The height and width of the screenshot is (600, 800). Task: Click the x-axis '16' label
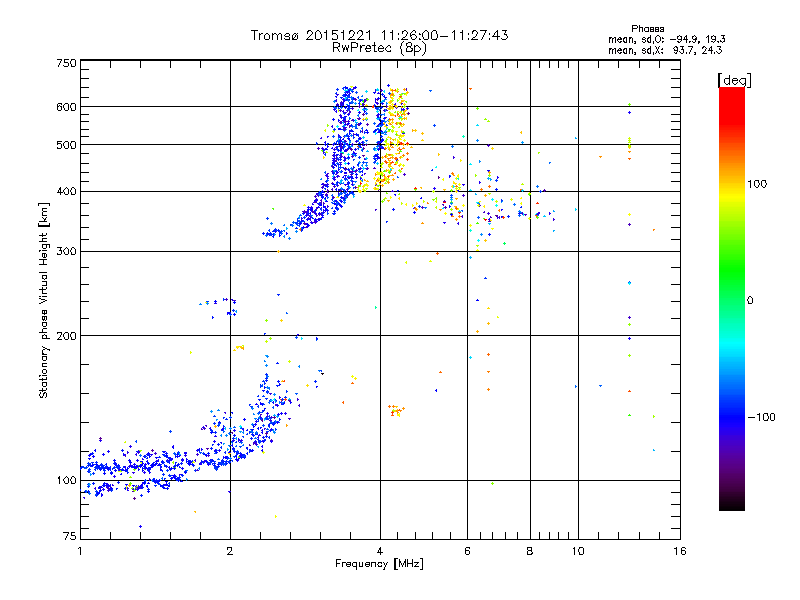pyautogui.click(x=680, y=551)
